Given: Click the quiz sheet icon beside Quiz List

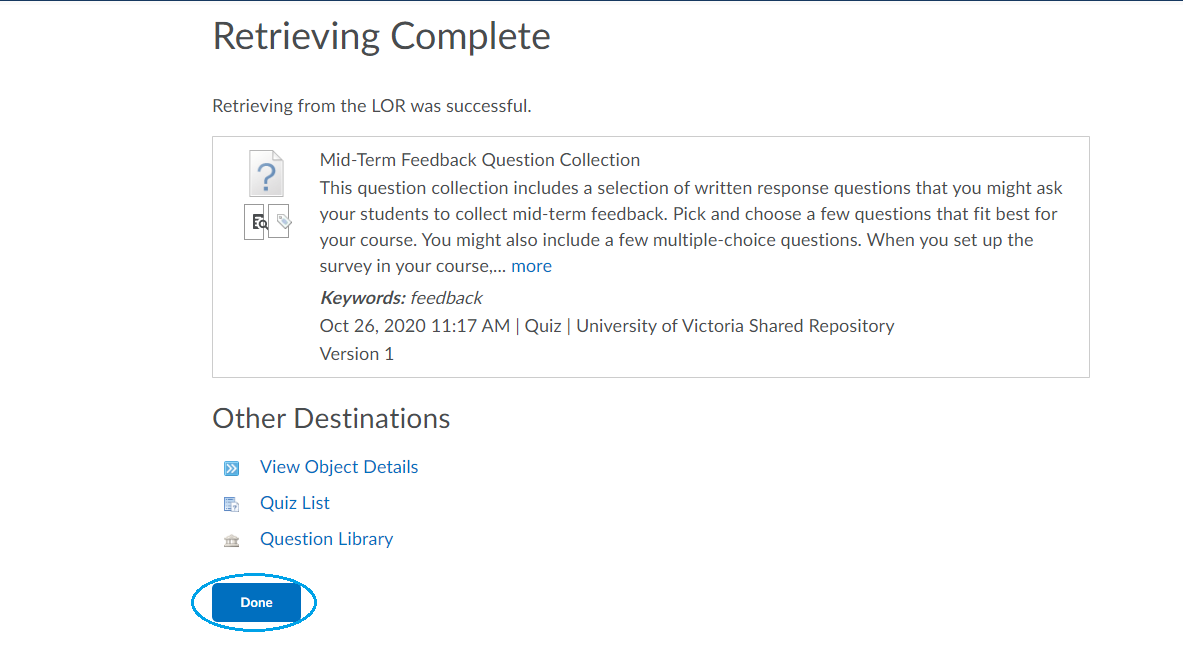Looking at the screenshot, I should tap(232, 504).
